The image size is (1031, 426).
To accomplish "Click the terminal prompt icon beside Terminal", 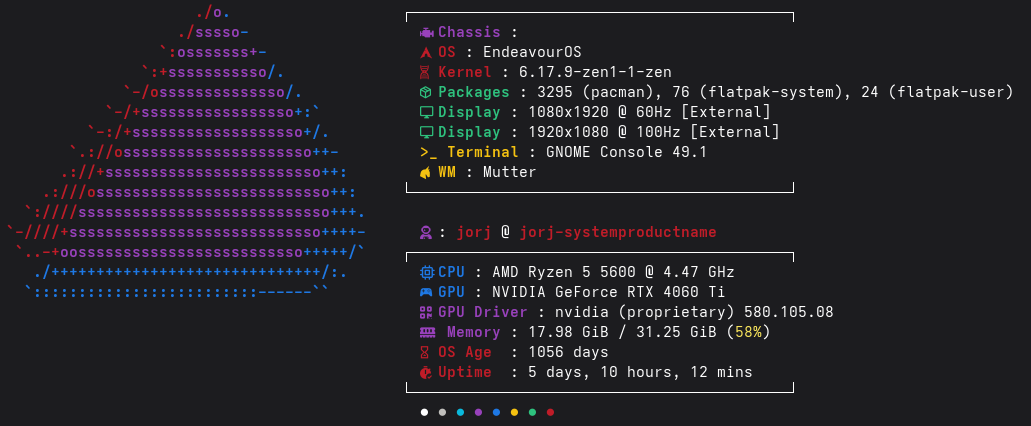I will [429, 153].
